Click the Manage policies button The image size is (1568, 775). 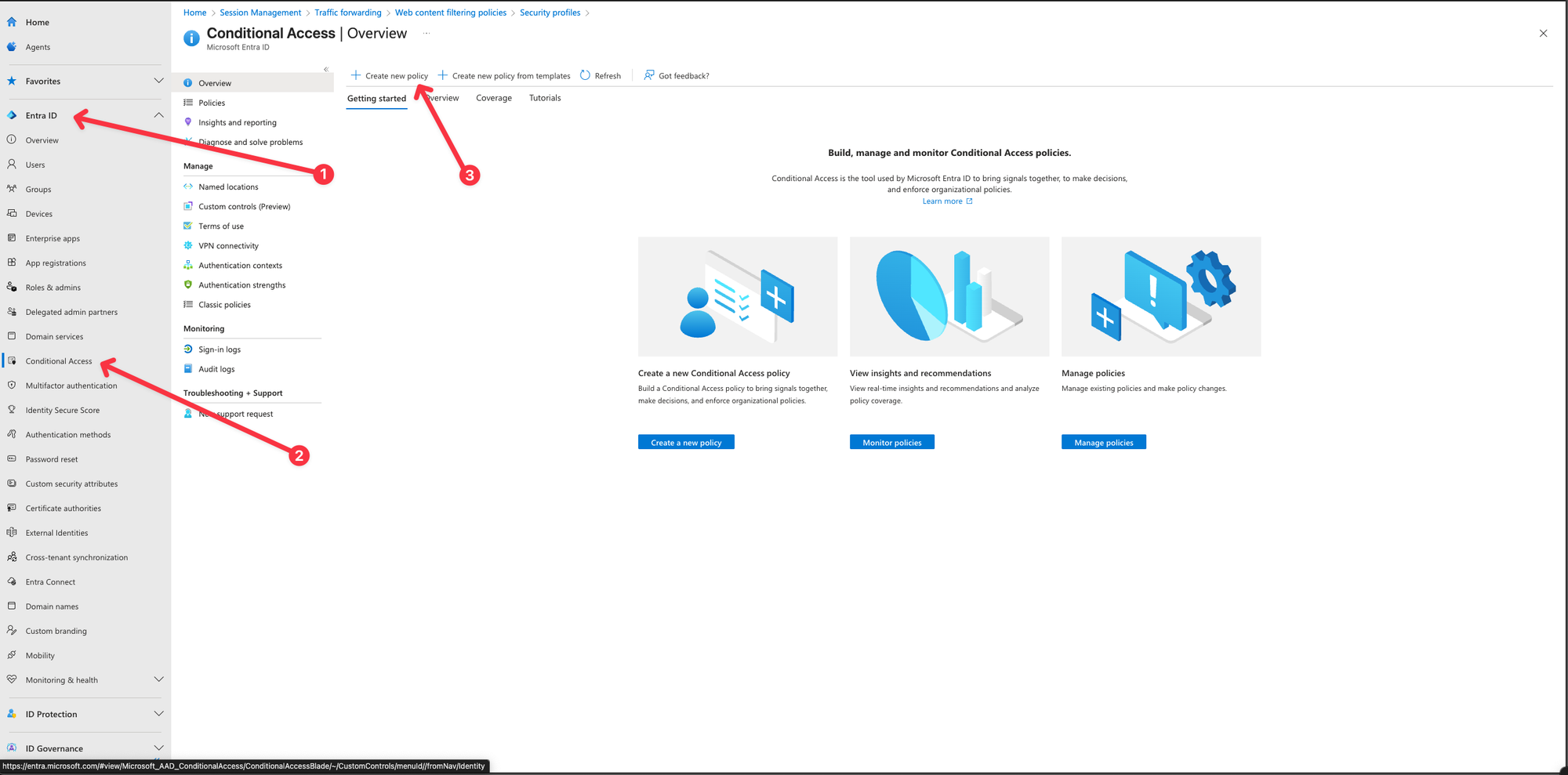pyautogui.click(x=1103, y=443)
